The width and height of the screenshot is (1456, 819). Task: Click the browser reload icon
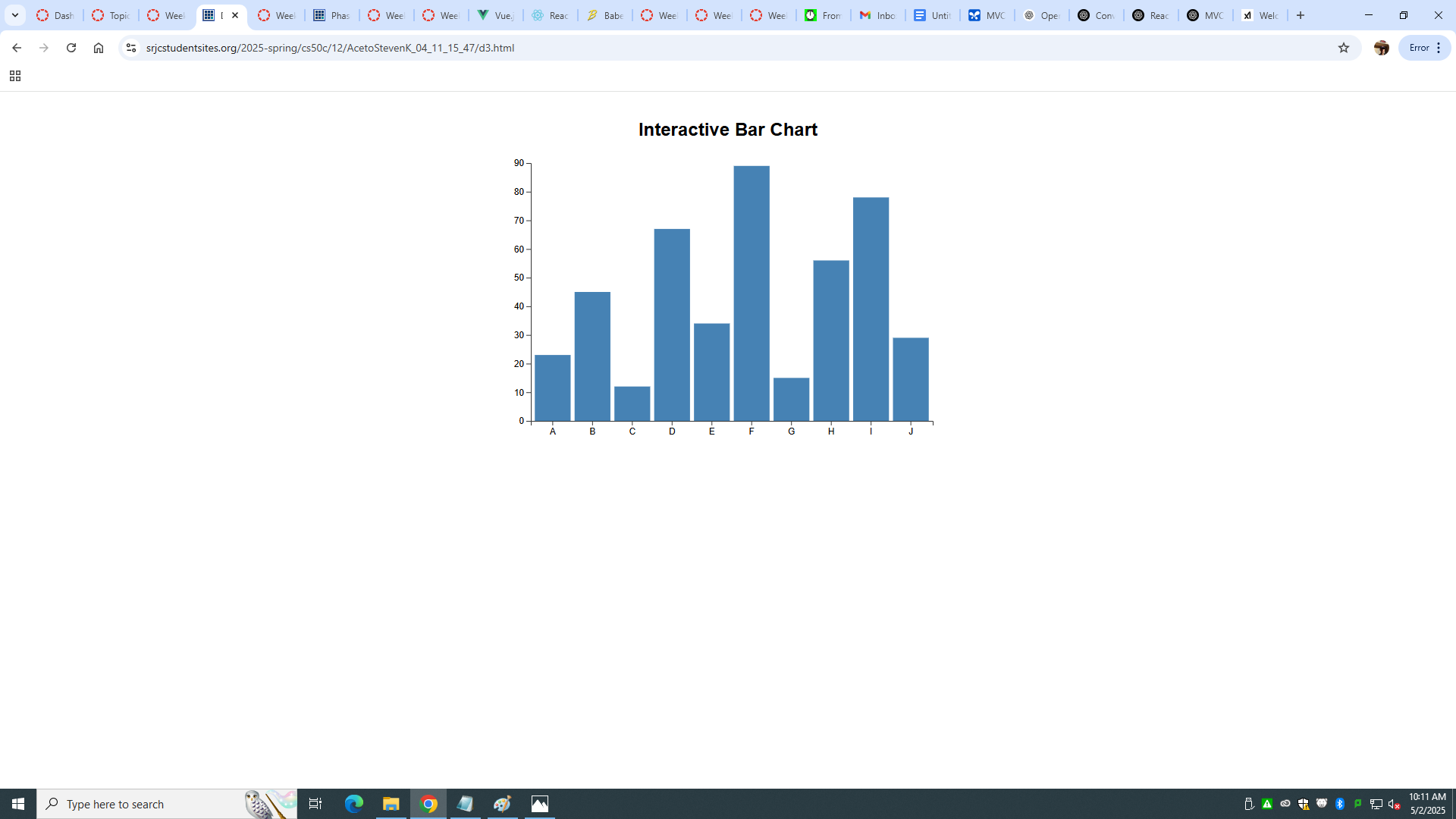tap(71, 48)
